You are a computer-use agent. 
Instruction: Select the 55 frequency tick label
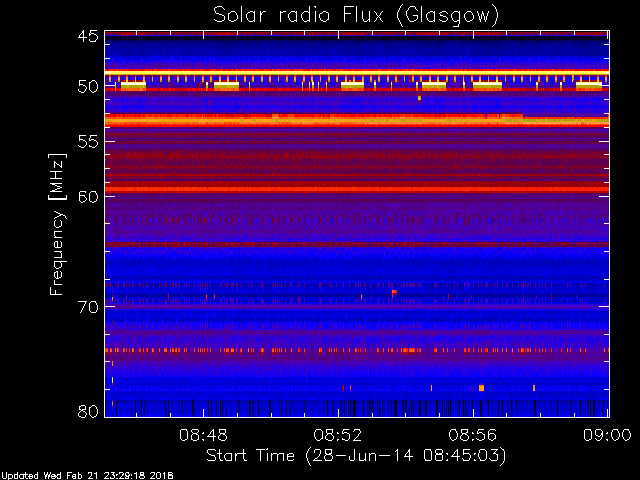coord(88,142)
